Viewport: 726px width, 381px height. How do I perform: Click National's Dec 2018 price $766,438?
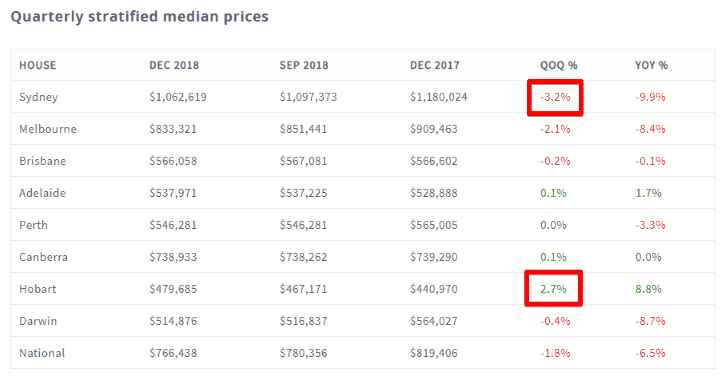(173, 353)
